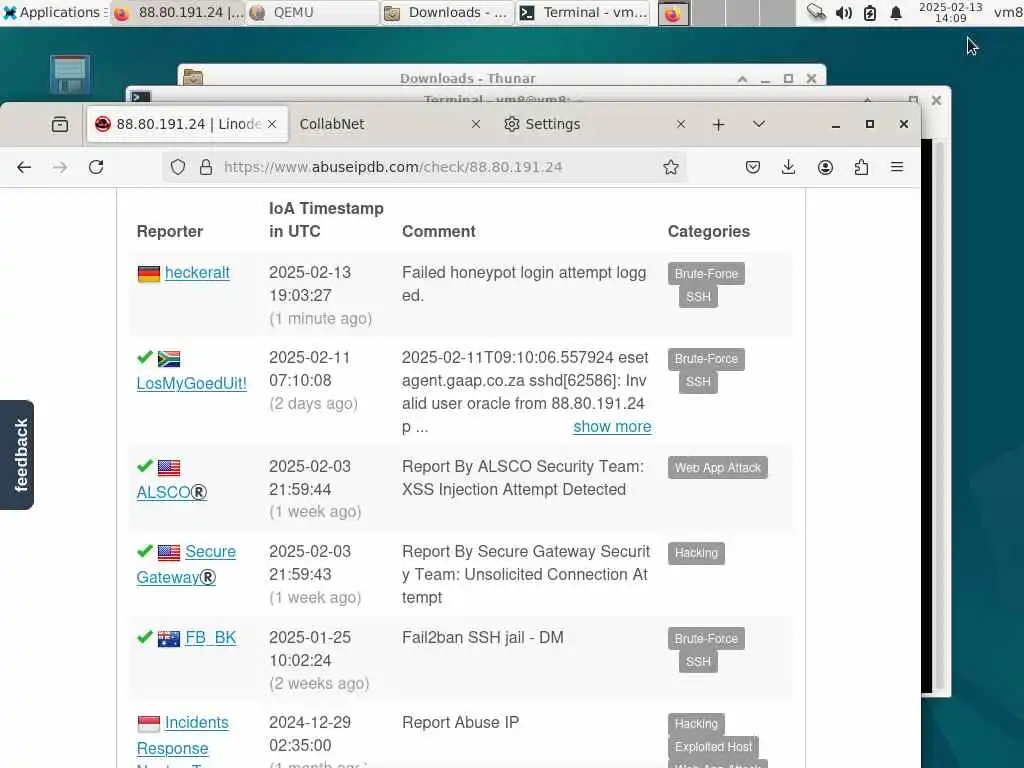This screenshot has width=1024, height=768.
Task: Reload the AbuseIPDB page
Action: point(96,167)
